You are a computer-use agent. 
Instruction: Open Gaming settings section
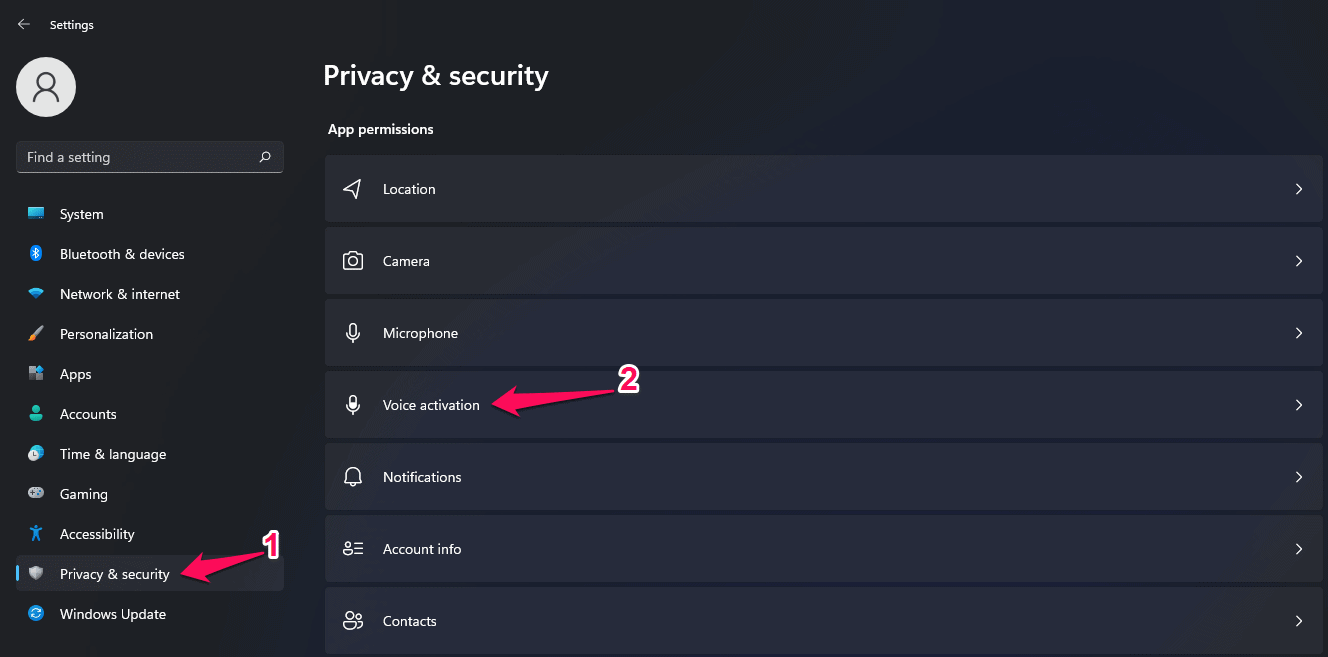tap(83, 494)
